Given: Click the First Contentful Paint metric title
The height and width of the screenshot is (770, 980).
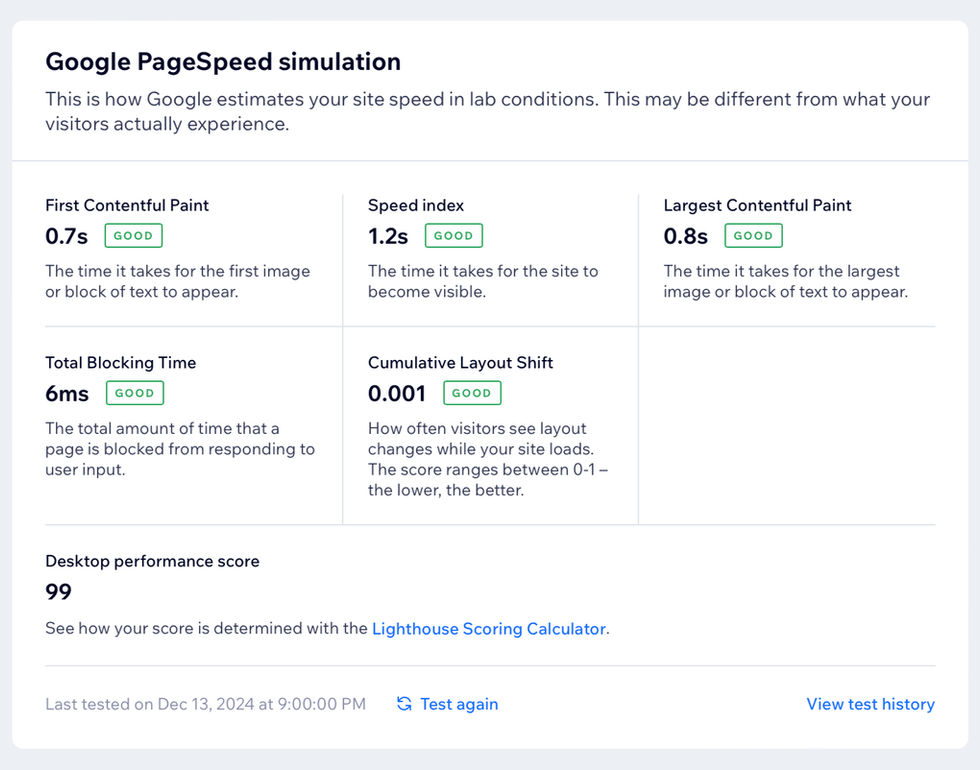Looking at the screenshot, I should tap(127, 205).
